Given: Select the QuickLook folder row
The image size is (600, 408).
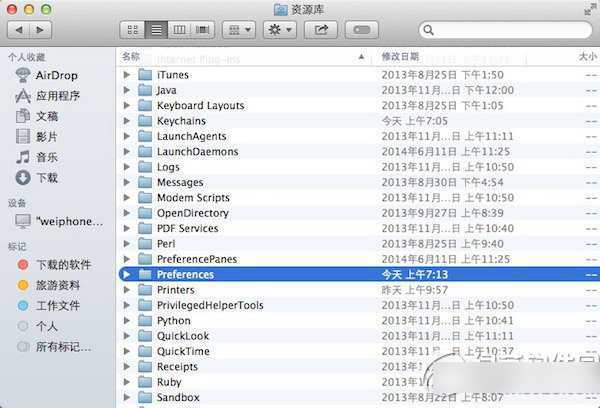Looking at the screenshot, I should coord(358,336).
